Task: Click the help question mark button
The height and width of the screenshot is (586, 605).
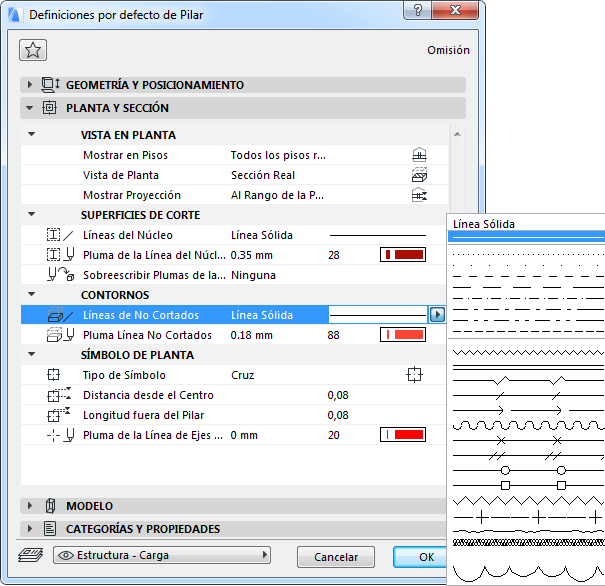Action: [417, 10]
